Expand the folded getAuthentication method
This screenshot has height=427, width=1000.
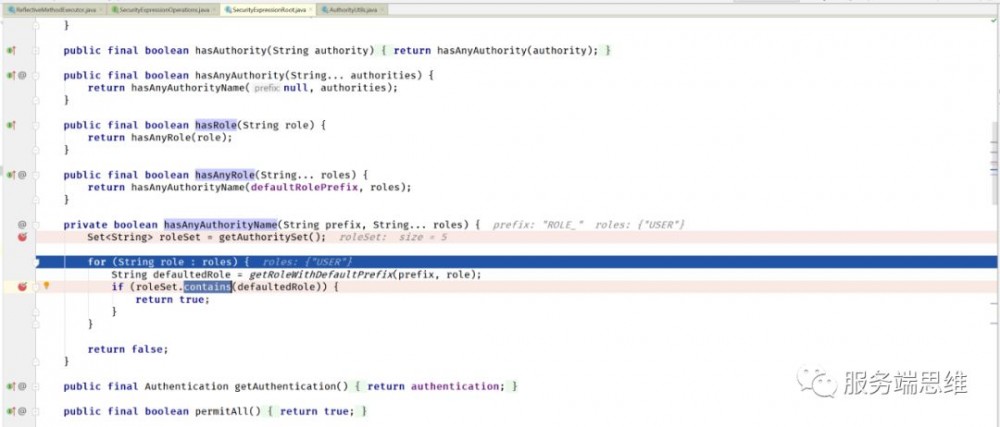36,386
